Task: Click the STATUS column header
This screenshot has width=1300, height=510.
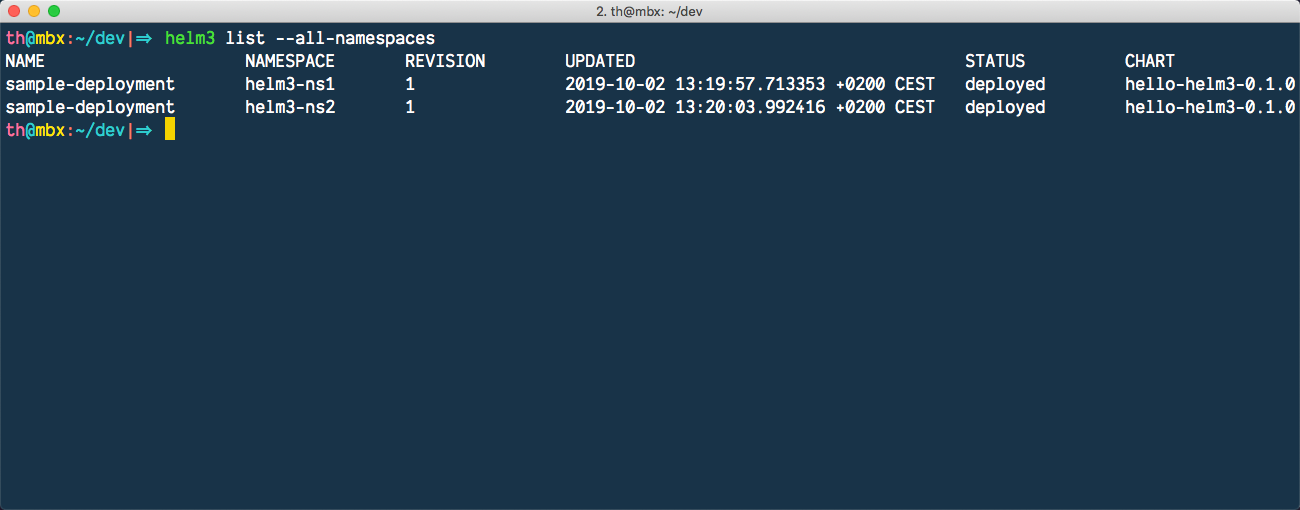Action: pos(995,61)
